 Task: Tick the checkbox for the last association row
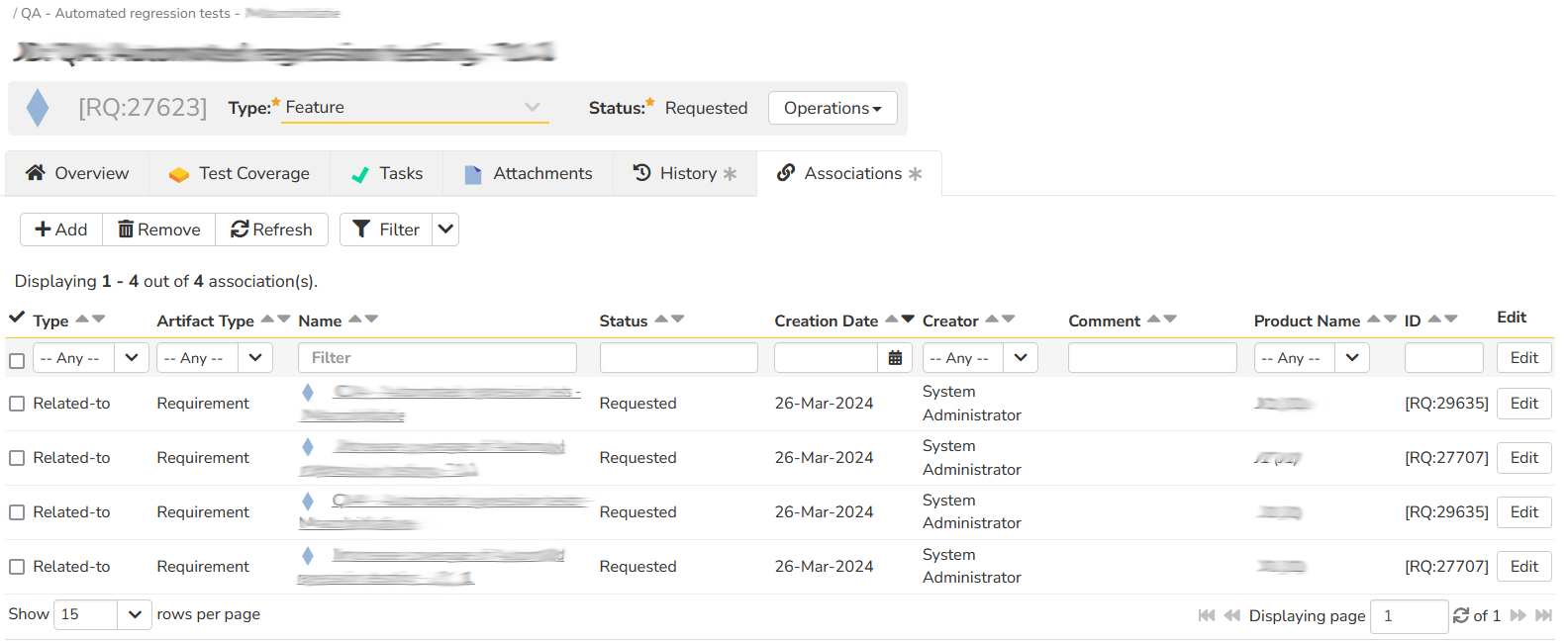pos(17,567)
